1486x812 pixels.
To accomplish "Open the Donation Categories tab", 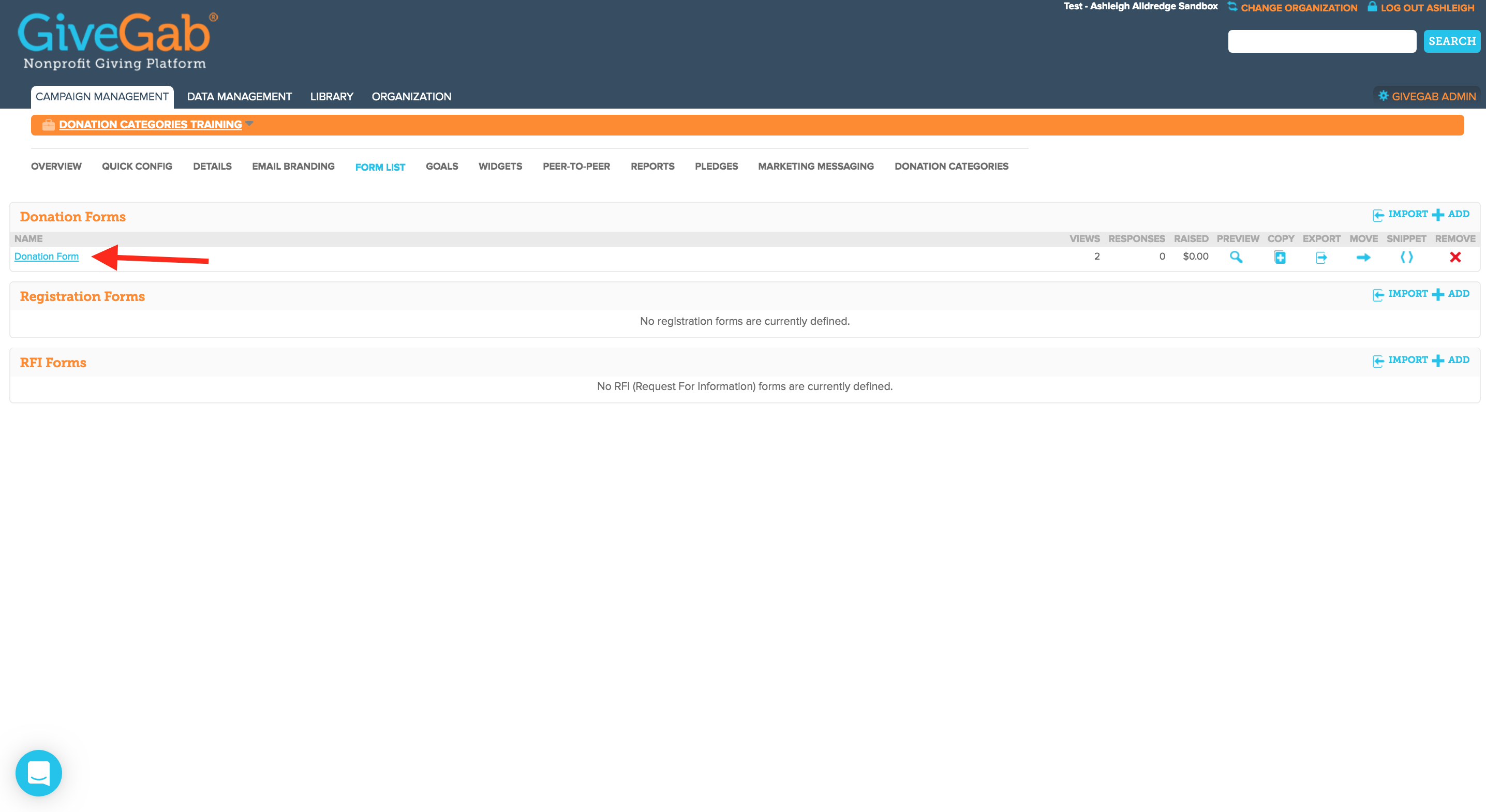I will (x=951, y=166).
